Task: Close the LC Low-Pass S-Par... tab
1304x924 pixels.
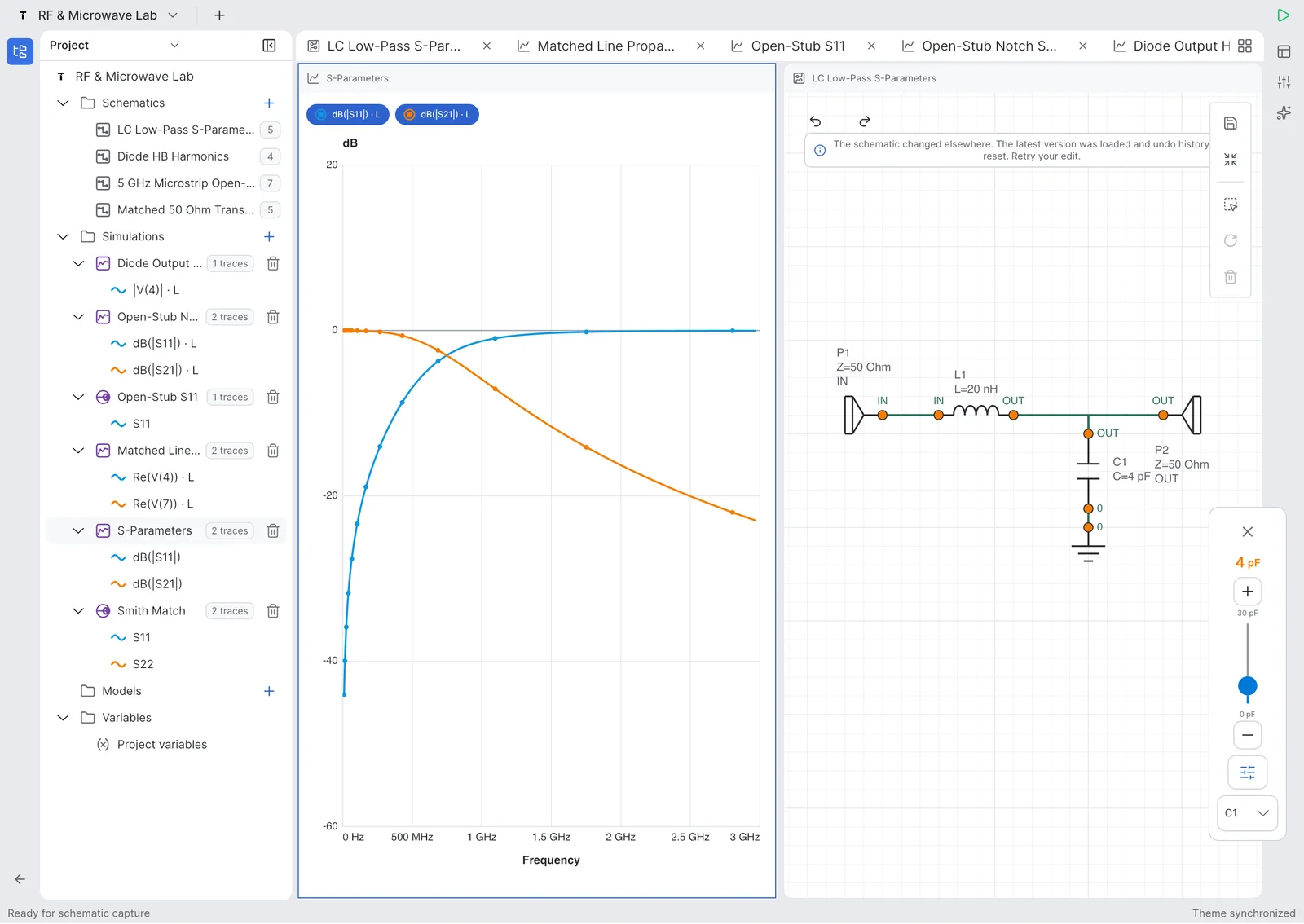Action: click(x=487, y=46)
